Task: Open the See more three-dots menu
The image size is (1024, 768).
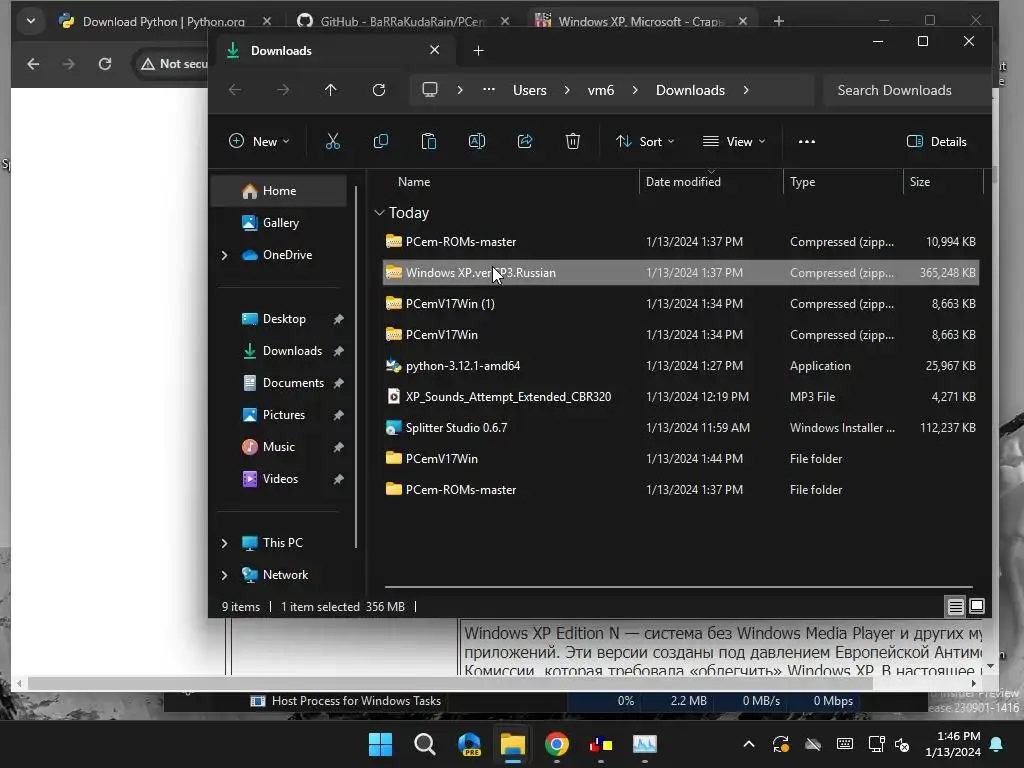Action: click(x=807, y=141)
